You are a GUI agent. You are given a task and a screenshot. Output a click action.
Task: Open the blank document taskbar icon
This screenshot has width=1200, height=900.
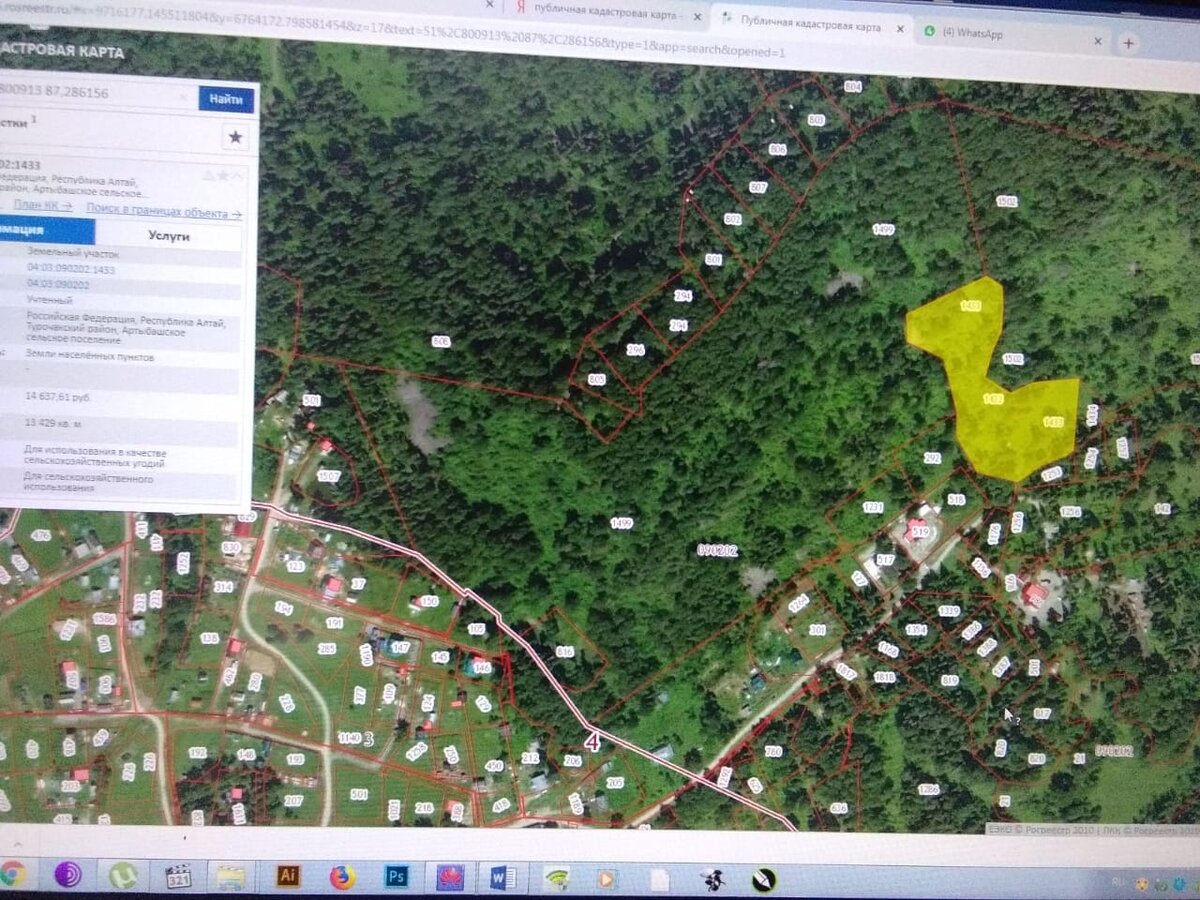(x=660, y=880)
